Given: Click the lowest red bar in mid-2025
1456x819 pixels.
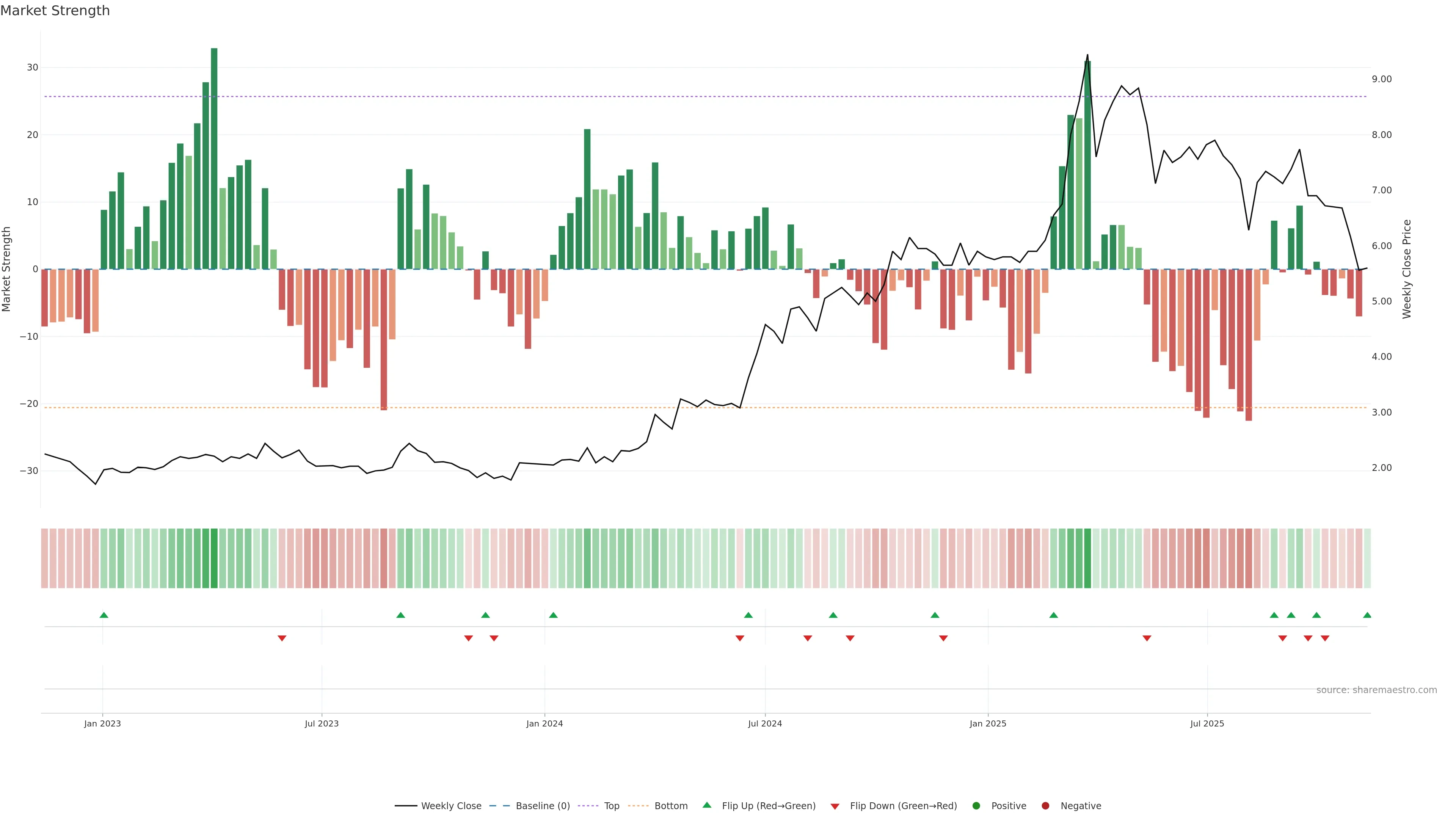Looking at the screenshot, I should [x=1249, y=345].
